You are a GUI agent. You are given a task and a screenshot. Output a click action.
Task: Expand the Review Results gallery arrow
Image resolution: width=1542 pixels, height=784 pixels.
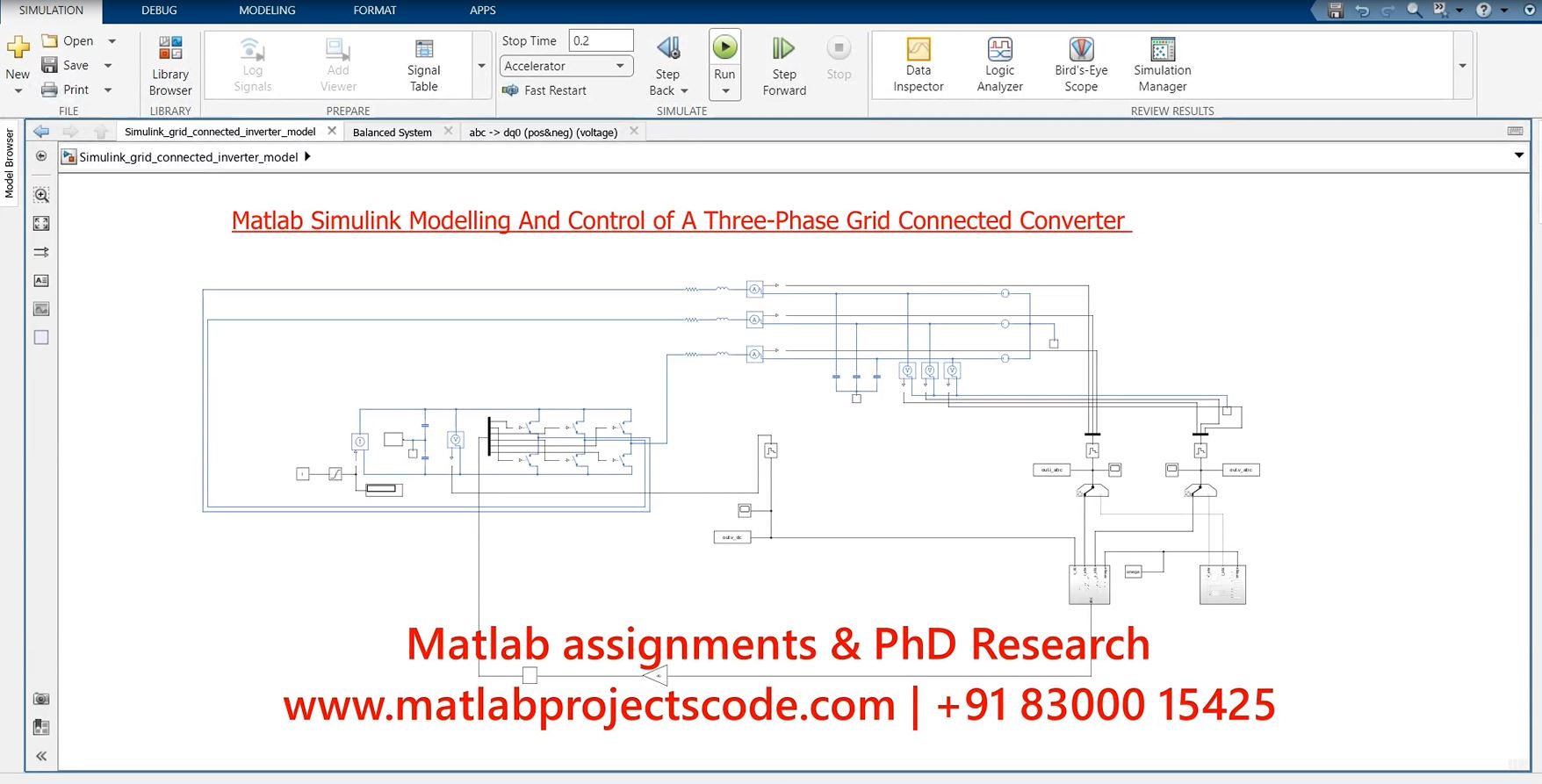coord(1462,66)
